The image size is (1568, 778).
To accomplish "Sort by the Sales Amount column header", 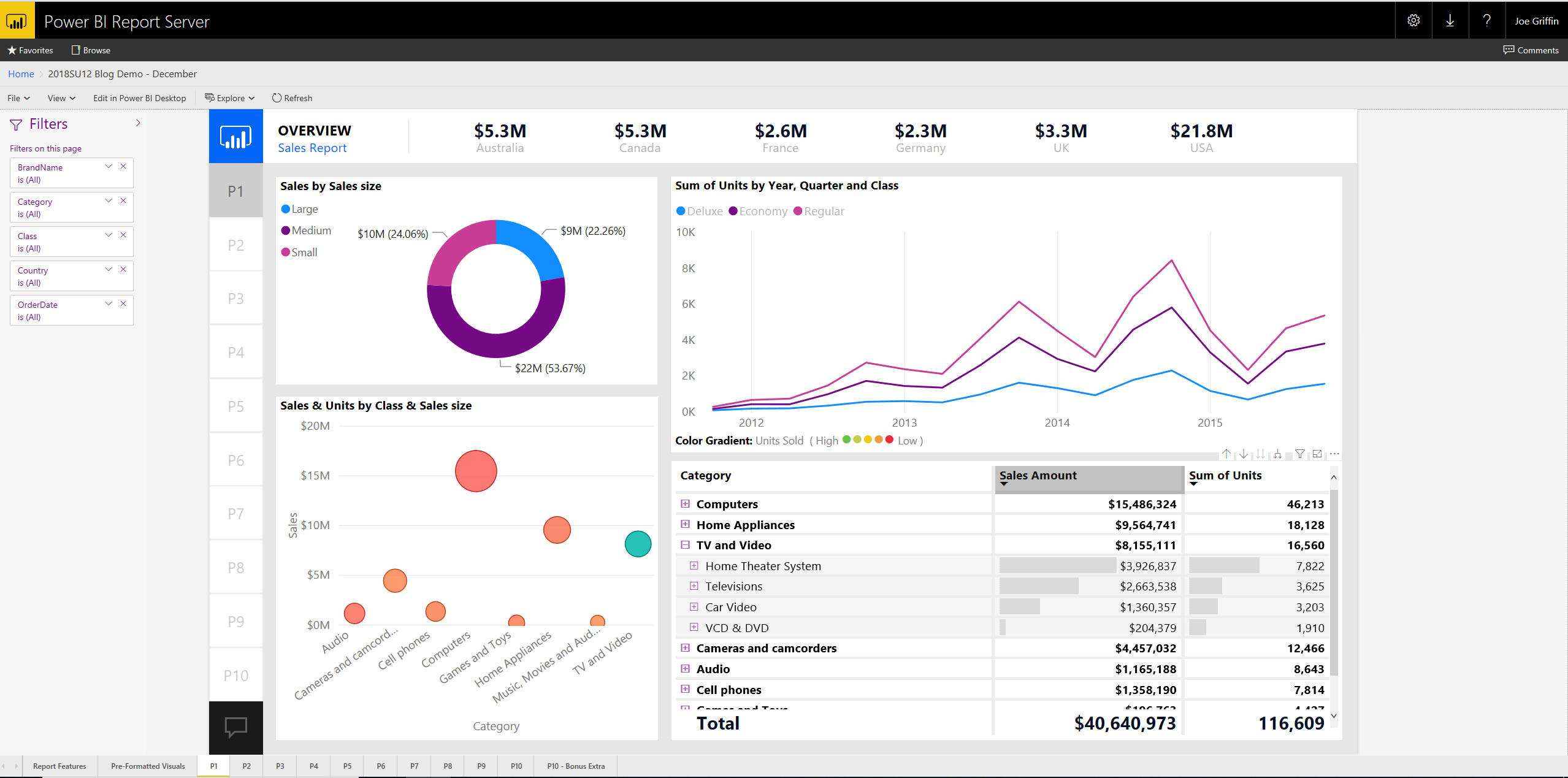I will 1088,478.
